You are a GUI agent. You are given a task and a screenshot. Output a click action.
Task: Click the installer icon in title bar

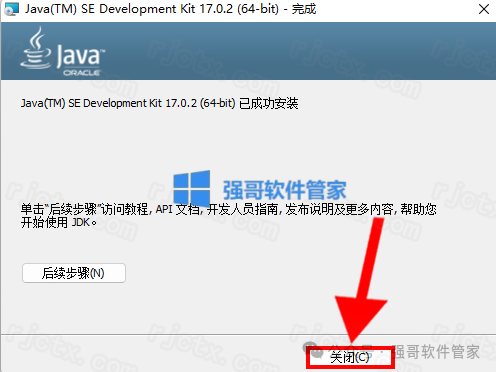point(11,9)
